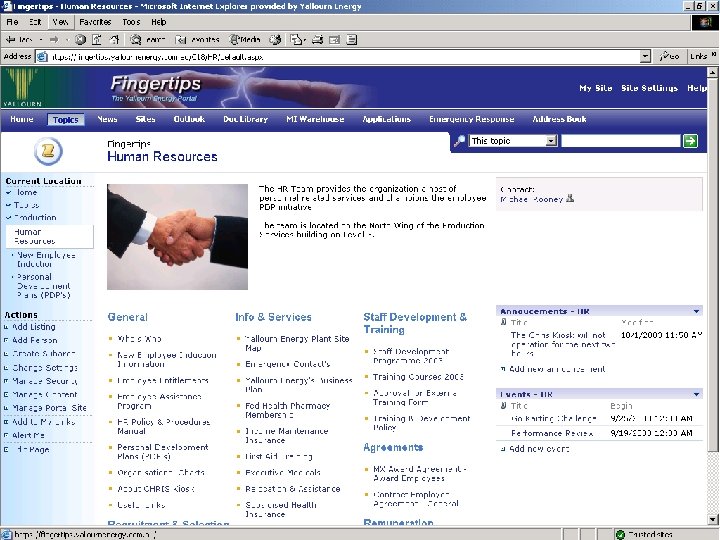Open the About CHRIS Kiosk link

156,489
